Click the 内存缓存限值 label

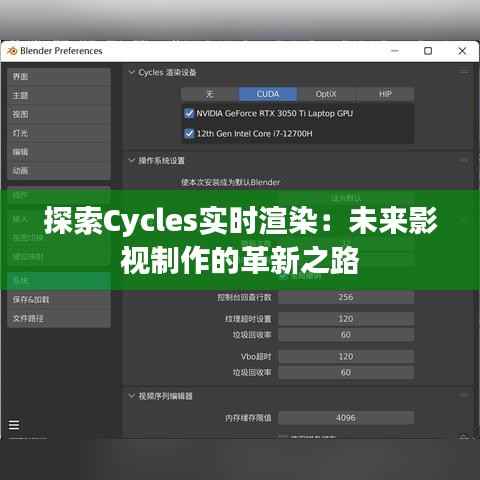tap(248, 418)
